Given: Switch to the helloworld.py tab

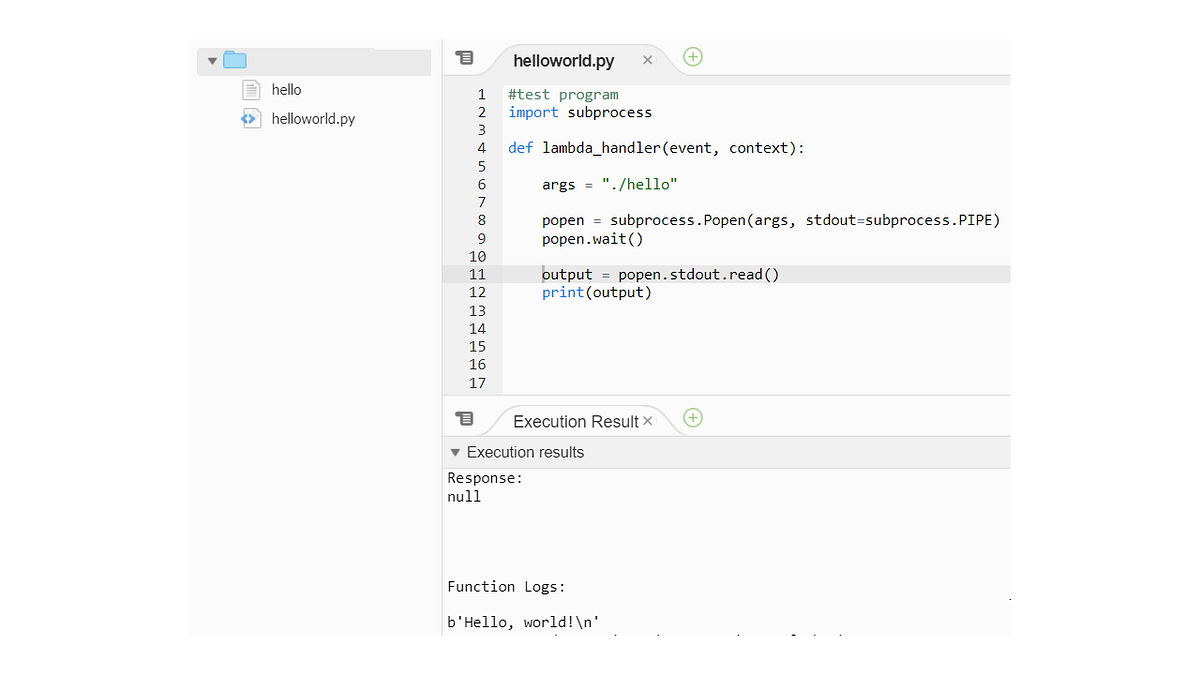Looking at the screenshot, I should click(x=564, y=61).
